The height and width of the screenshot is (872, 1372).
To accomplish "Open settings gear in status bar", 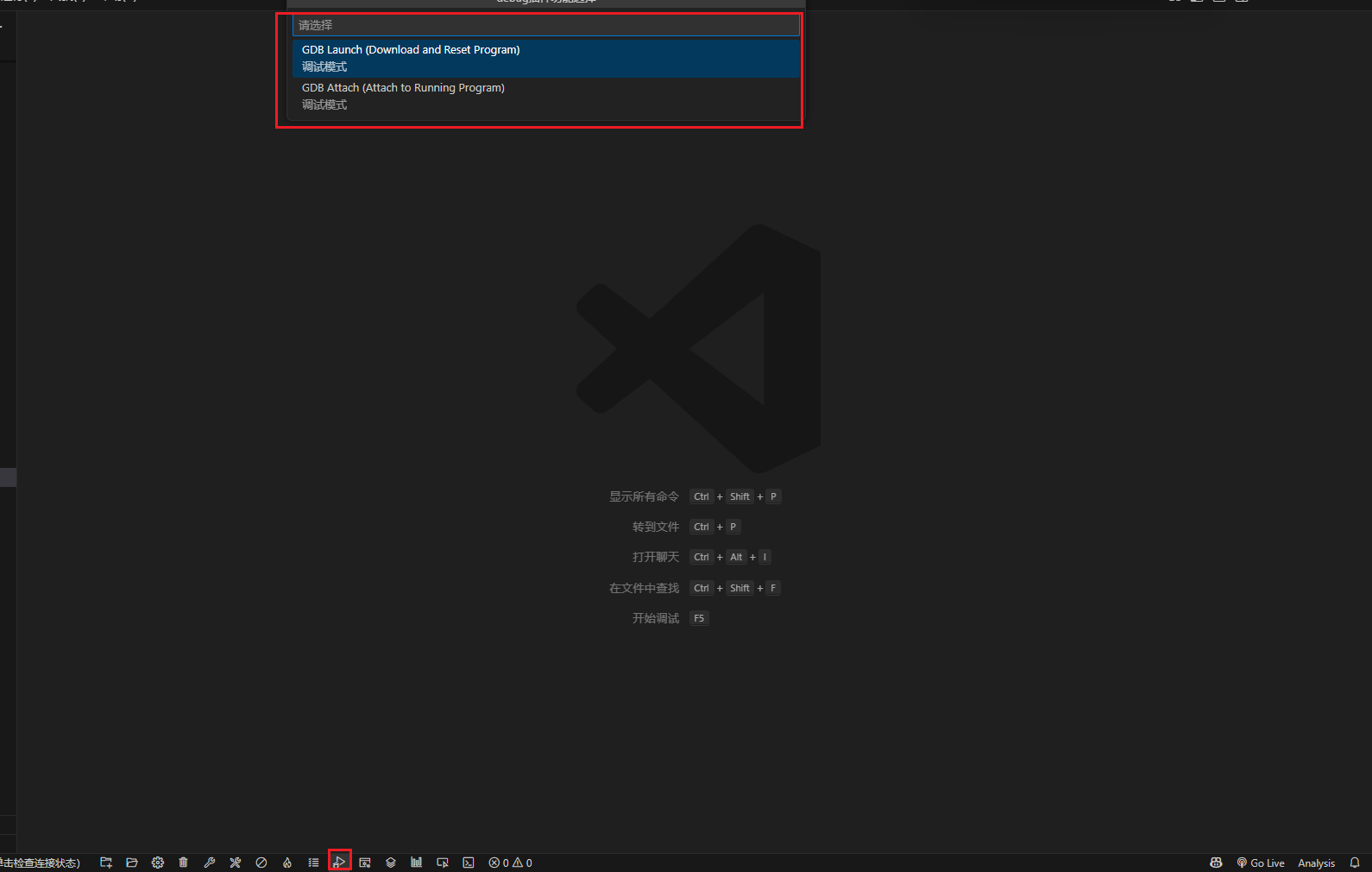I will point(158,863).
